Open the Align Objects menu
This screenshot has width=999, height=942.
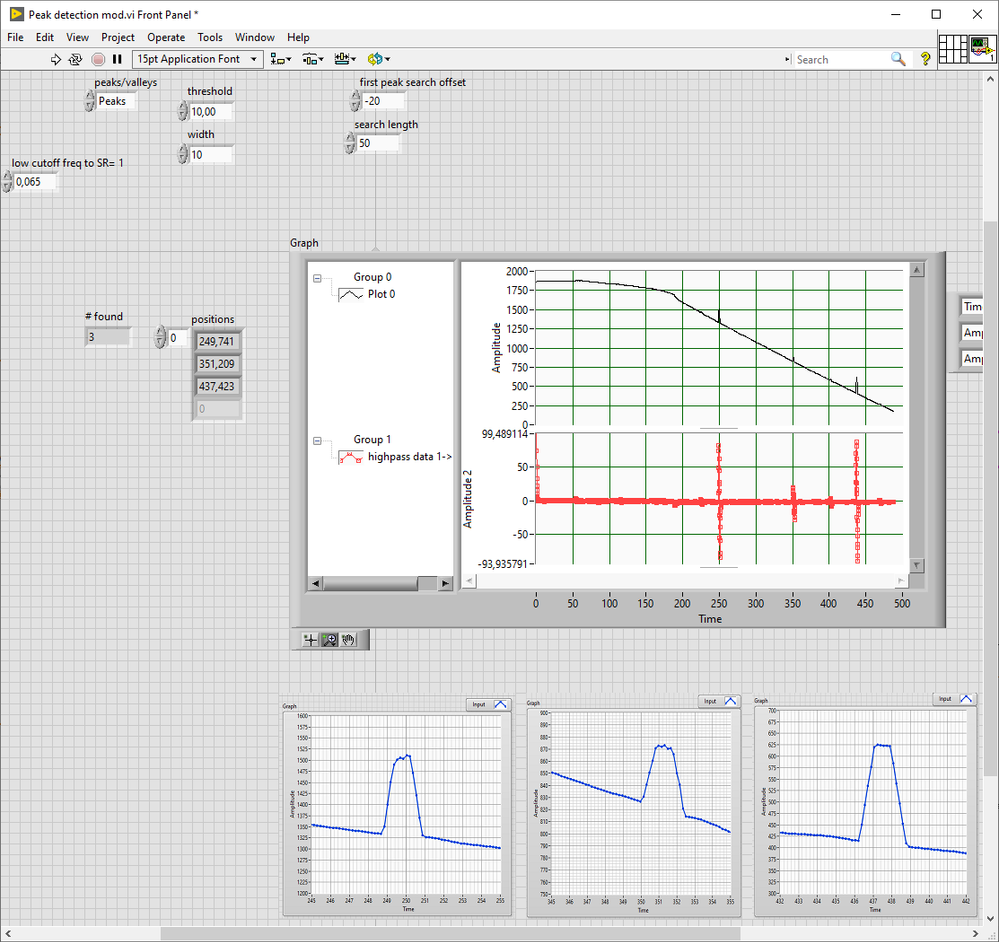[x=280, y=59]
